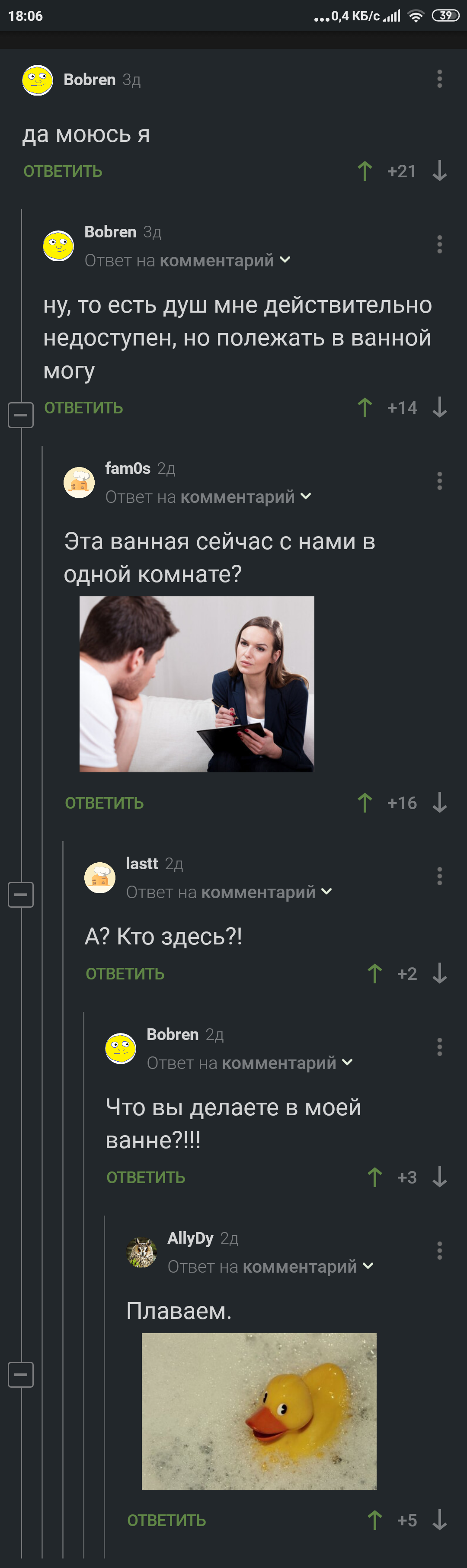Reply to lastt comment using ОТВЕТИТЬ
Screen dimensions: 467x1568
pos(125,974)
